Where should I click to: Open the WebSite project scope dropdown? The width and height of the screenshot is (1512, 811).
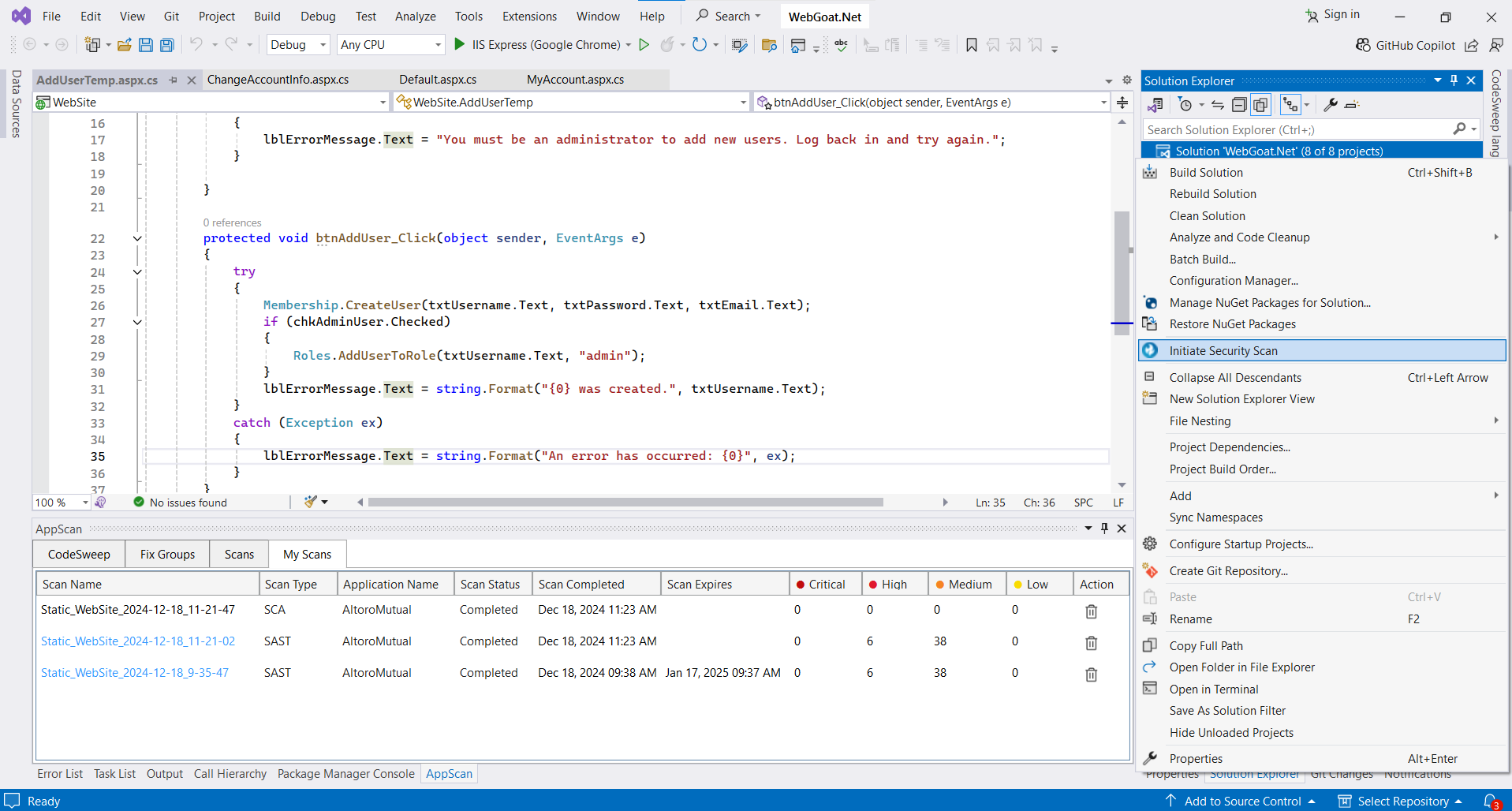click(211, 102)
